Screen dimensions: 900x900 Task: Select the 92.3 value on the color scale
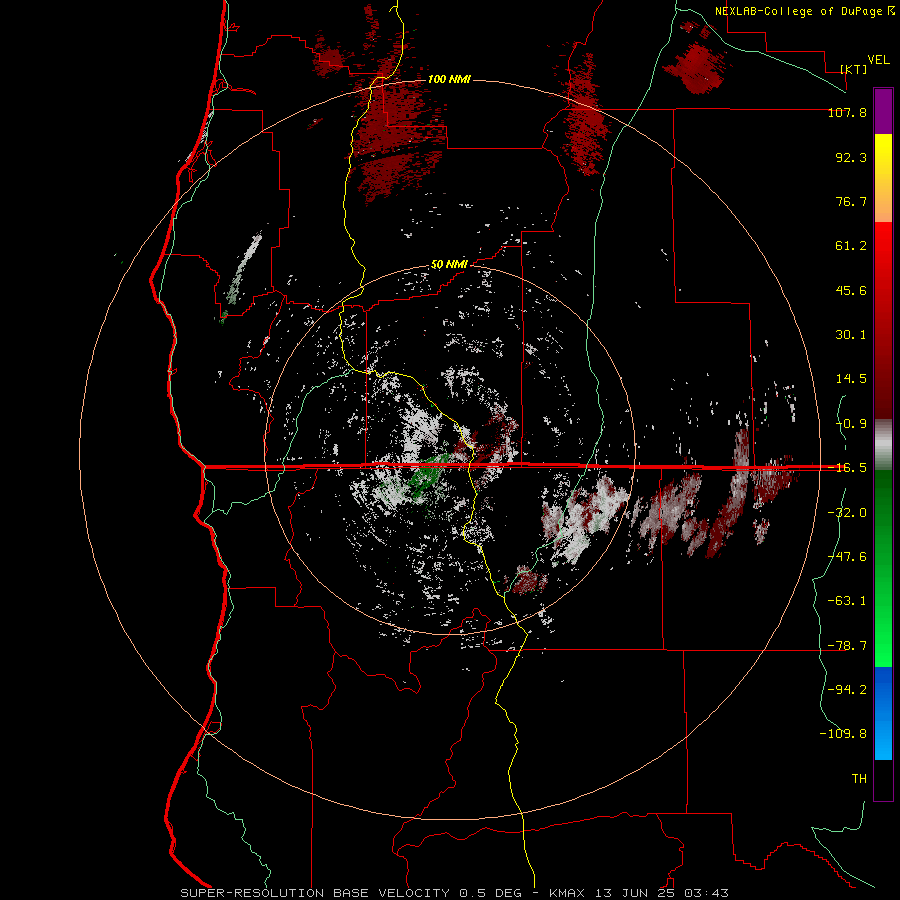coord(851,157)
